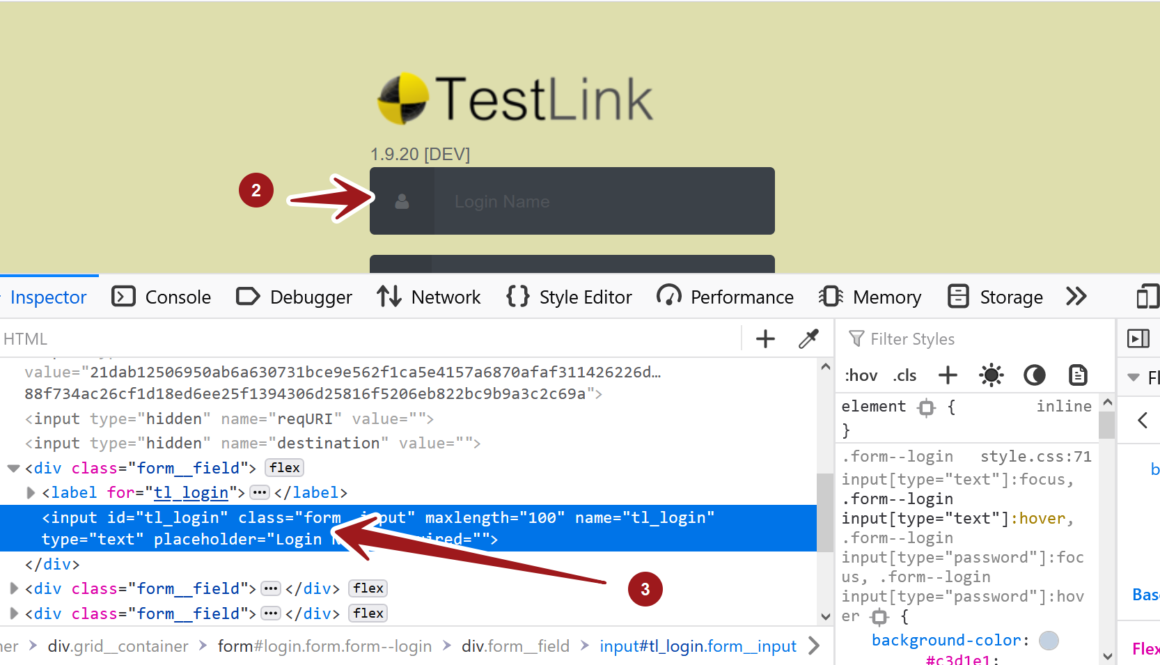Click flex badge on expanded form__field div
This screenshot has width=1160, height=665.
pos(284,468)
